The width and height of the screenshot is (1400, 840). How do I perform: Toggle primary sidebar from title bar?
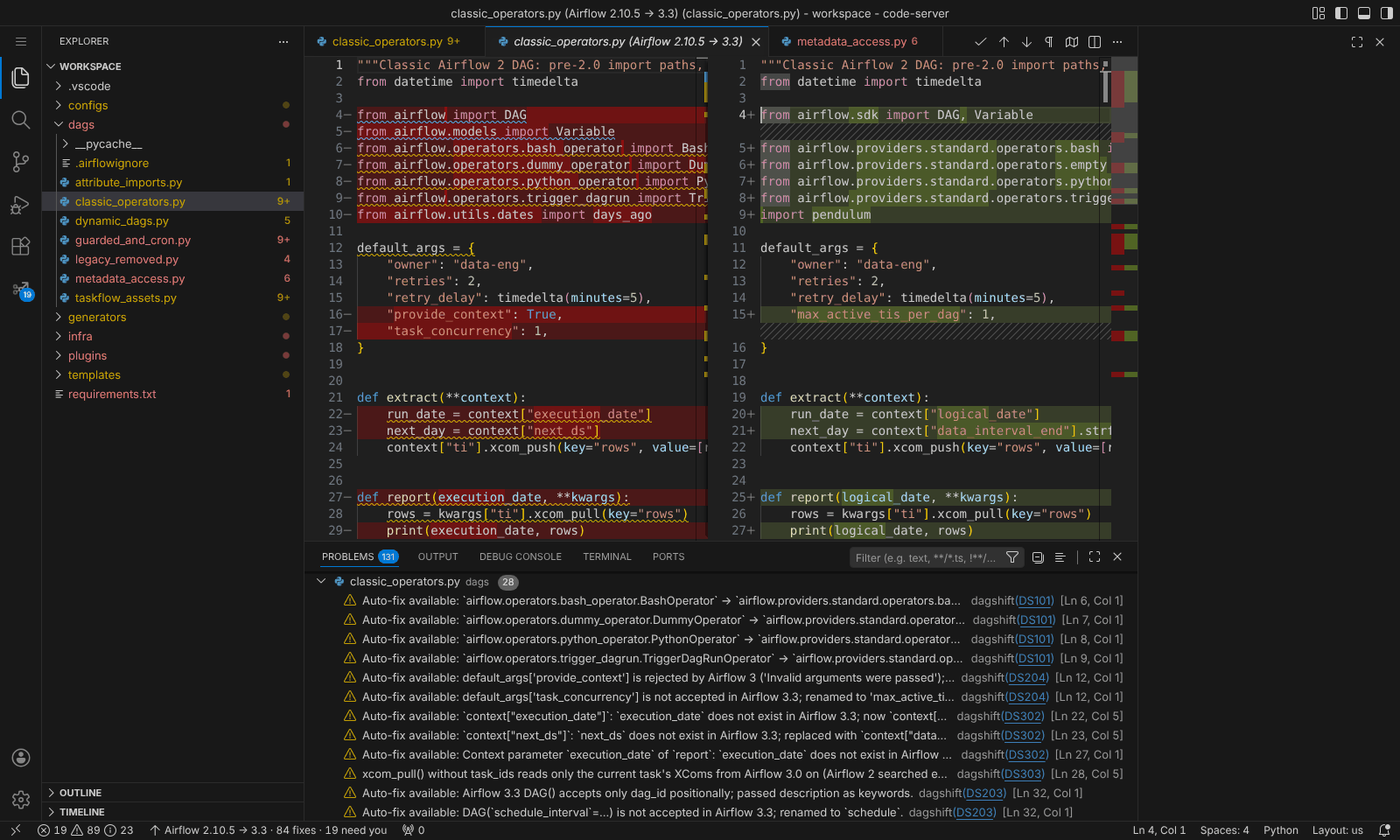click(x=1341, y=13)
